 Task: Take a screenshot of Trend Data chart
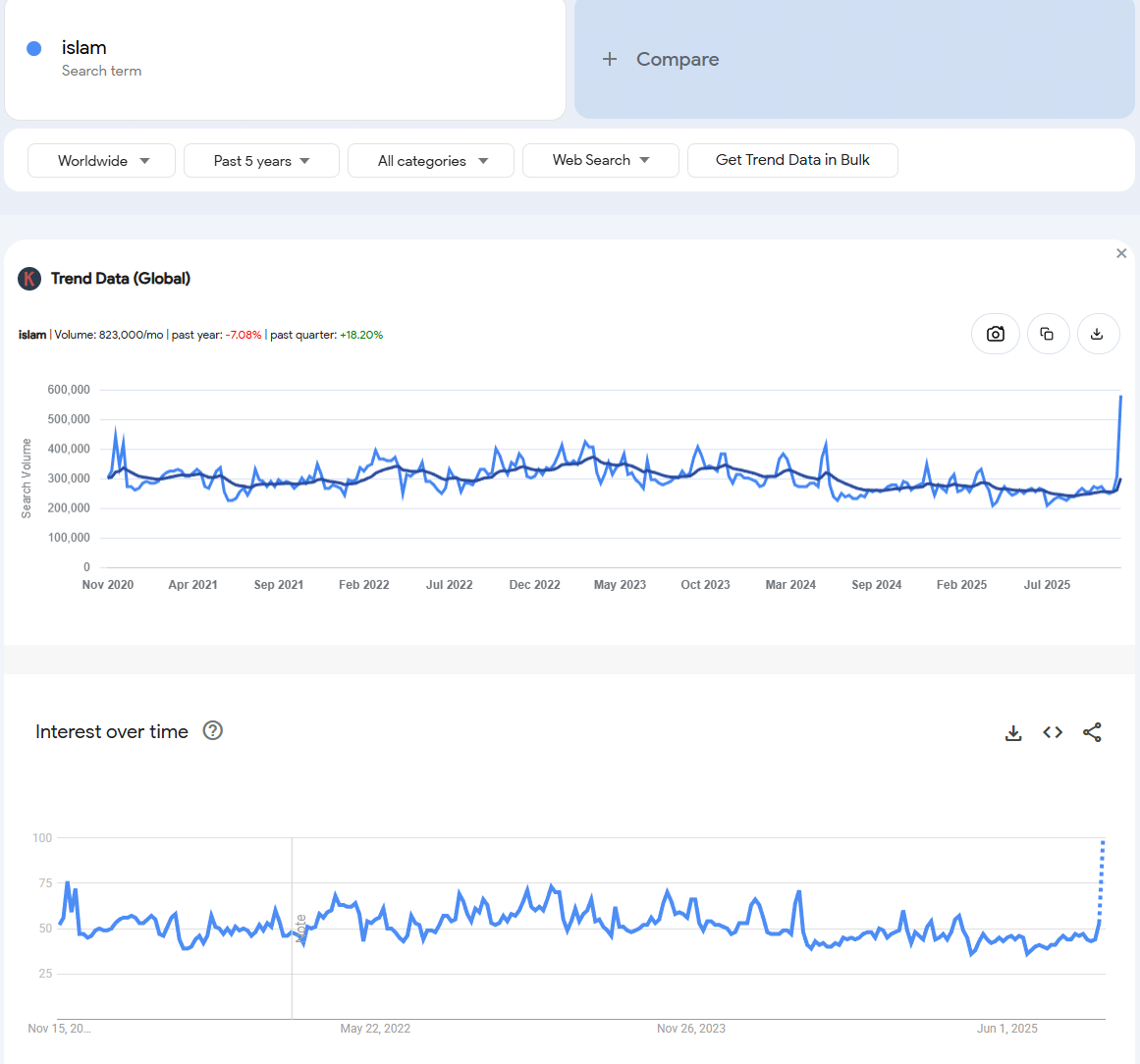point(995,334)
